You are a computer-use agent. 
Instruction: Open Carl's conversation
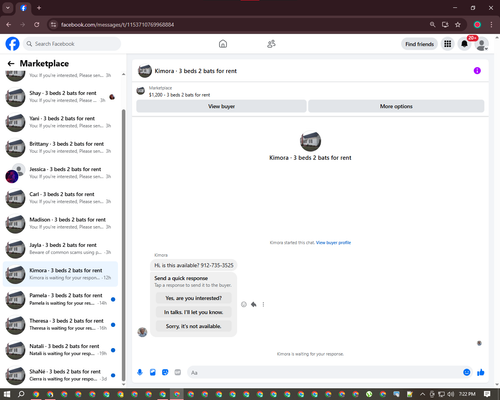[x=60, y=198]
